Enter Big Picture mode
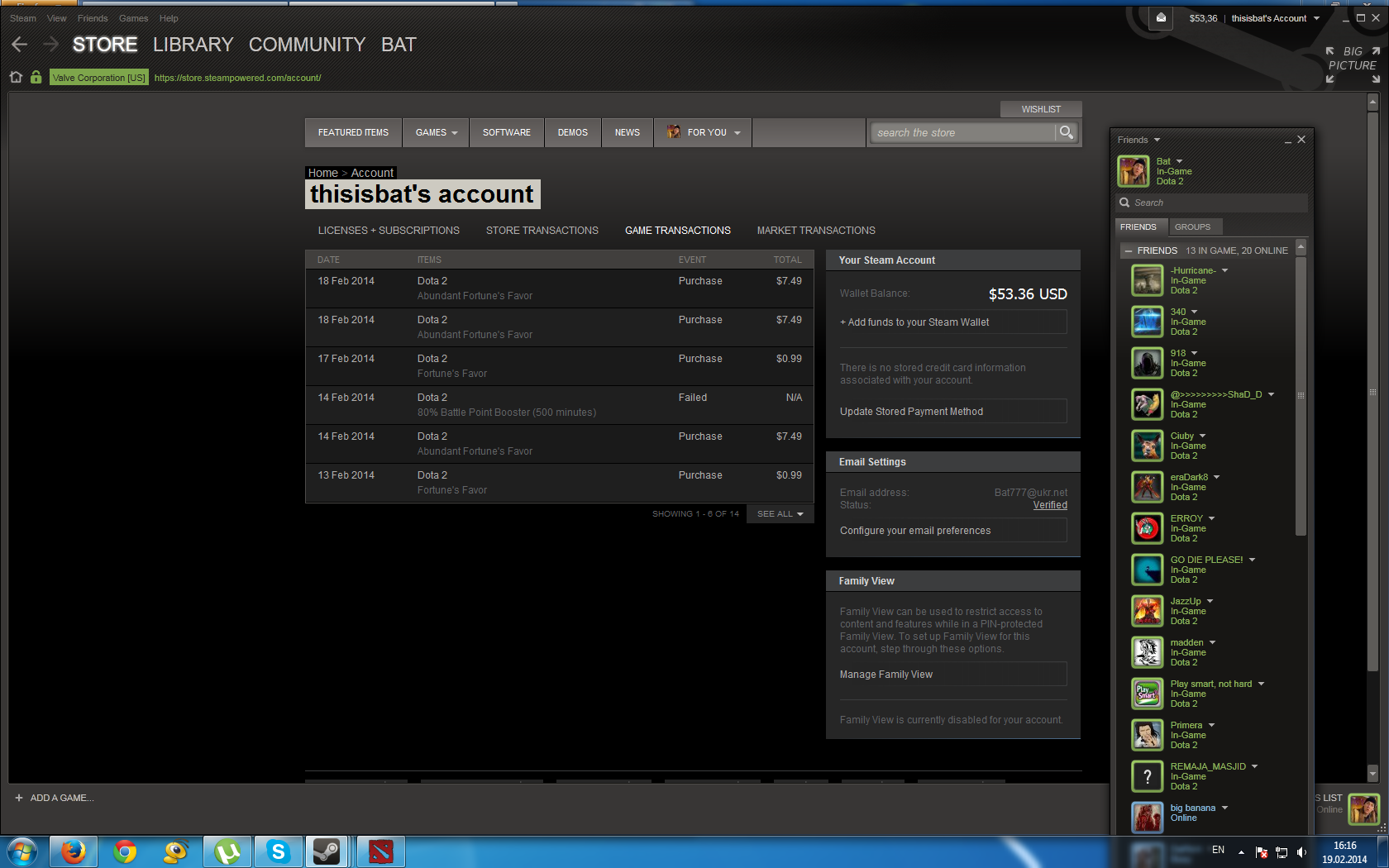The height and width of the screenshot is (868, 1389). click(x=1353, y=64)
